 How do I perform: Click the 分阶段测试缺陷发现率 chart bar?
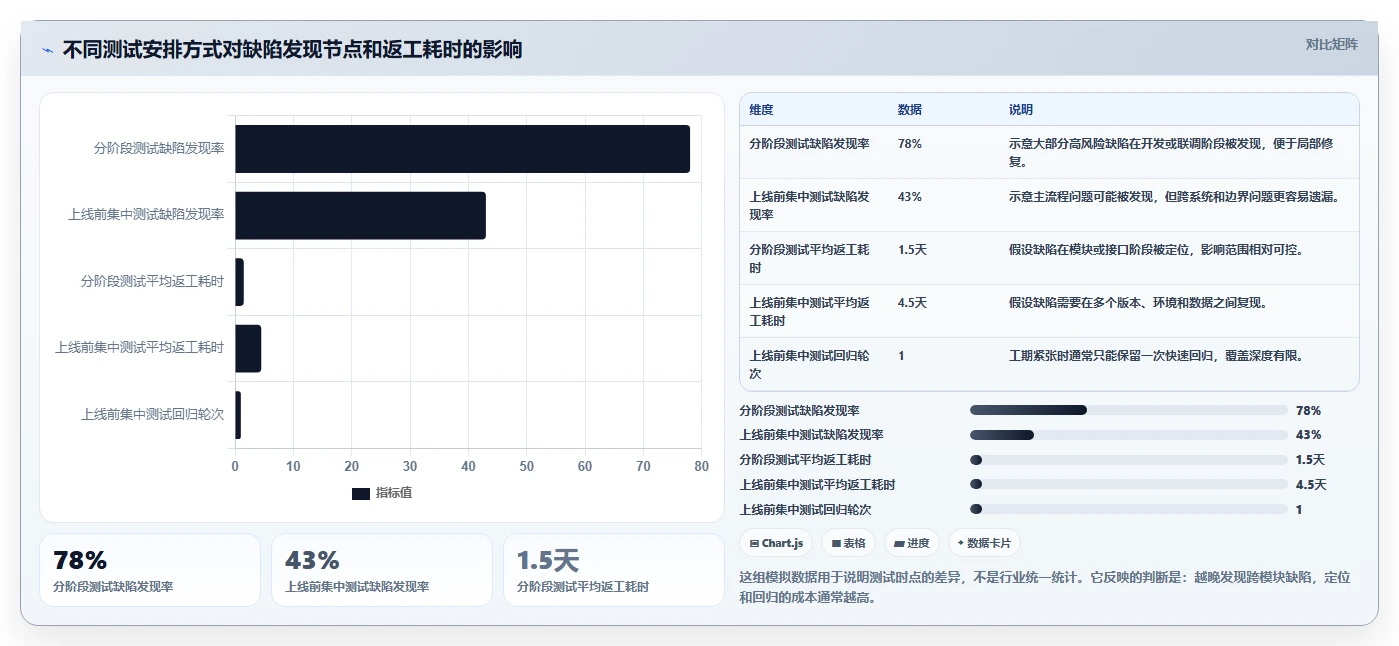point(462,149)
